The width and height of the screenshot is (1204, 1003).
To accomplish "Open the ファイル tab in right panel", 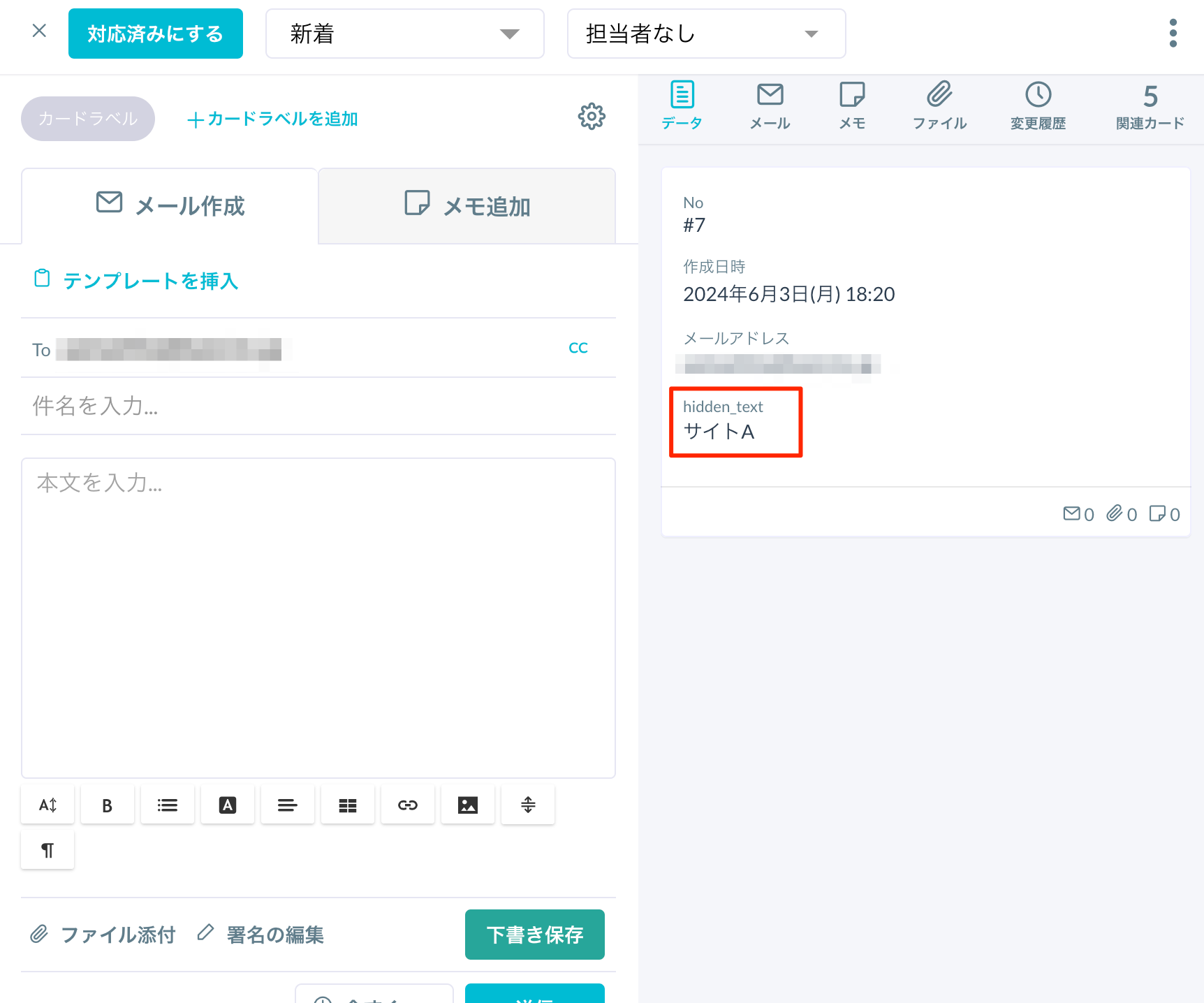I will coord(940,106).
